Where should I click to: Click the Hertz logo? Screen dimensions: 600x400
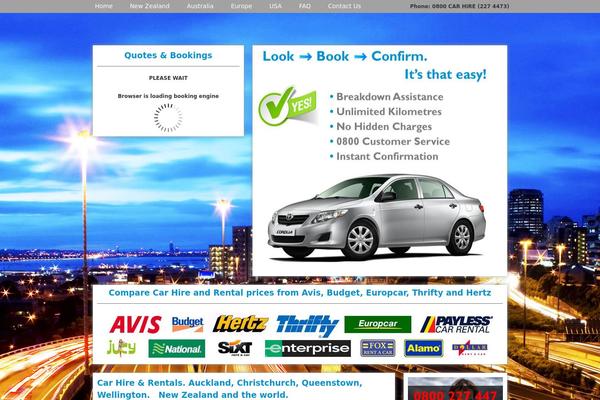click(x=240, y=324)
